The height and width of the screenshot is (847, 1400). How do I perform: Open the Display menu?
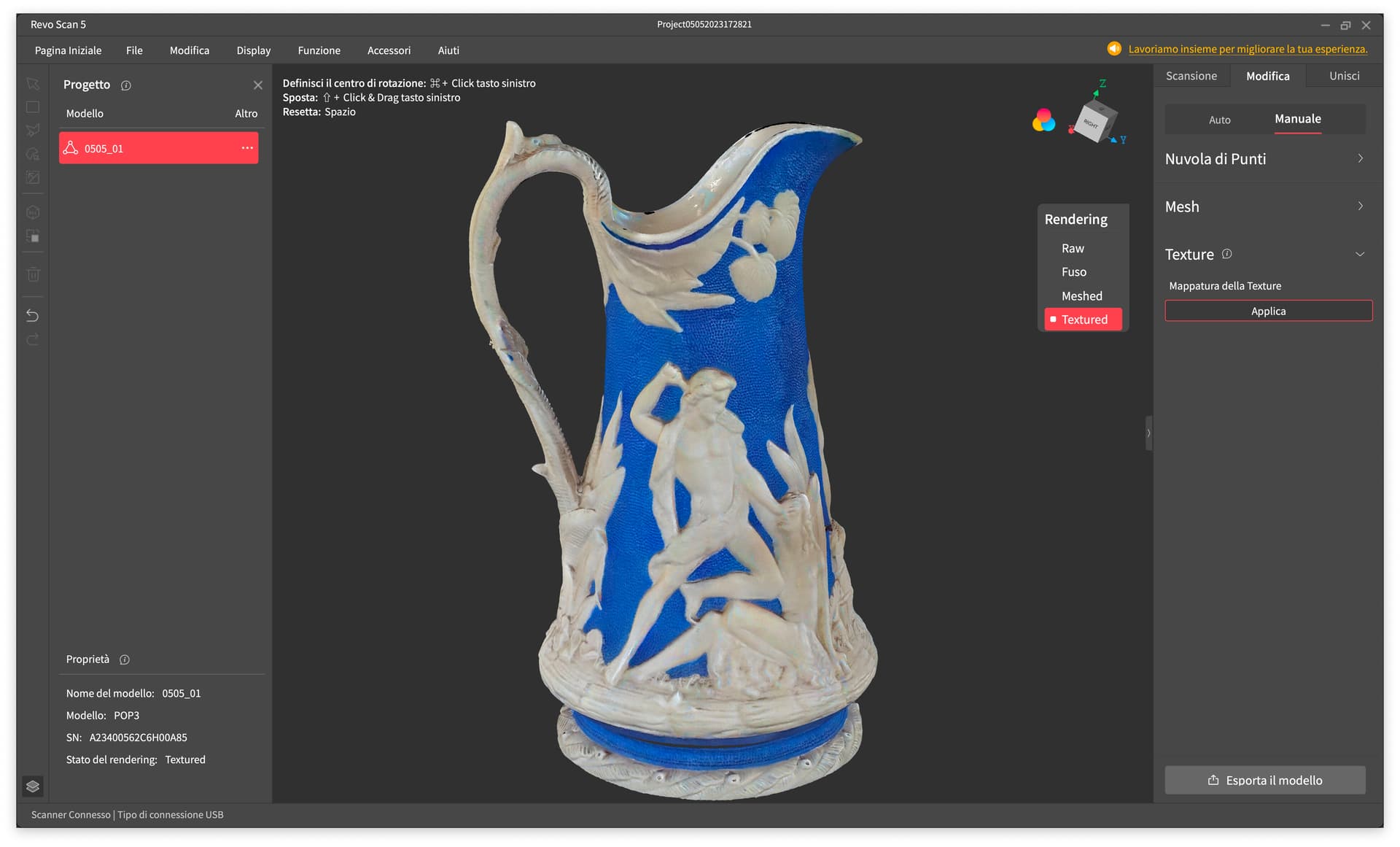pyautogui.click(x=254, y=50)
